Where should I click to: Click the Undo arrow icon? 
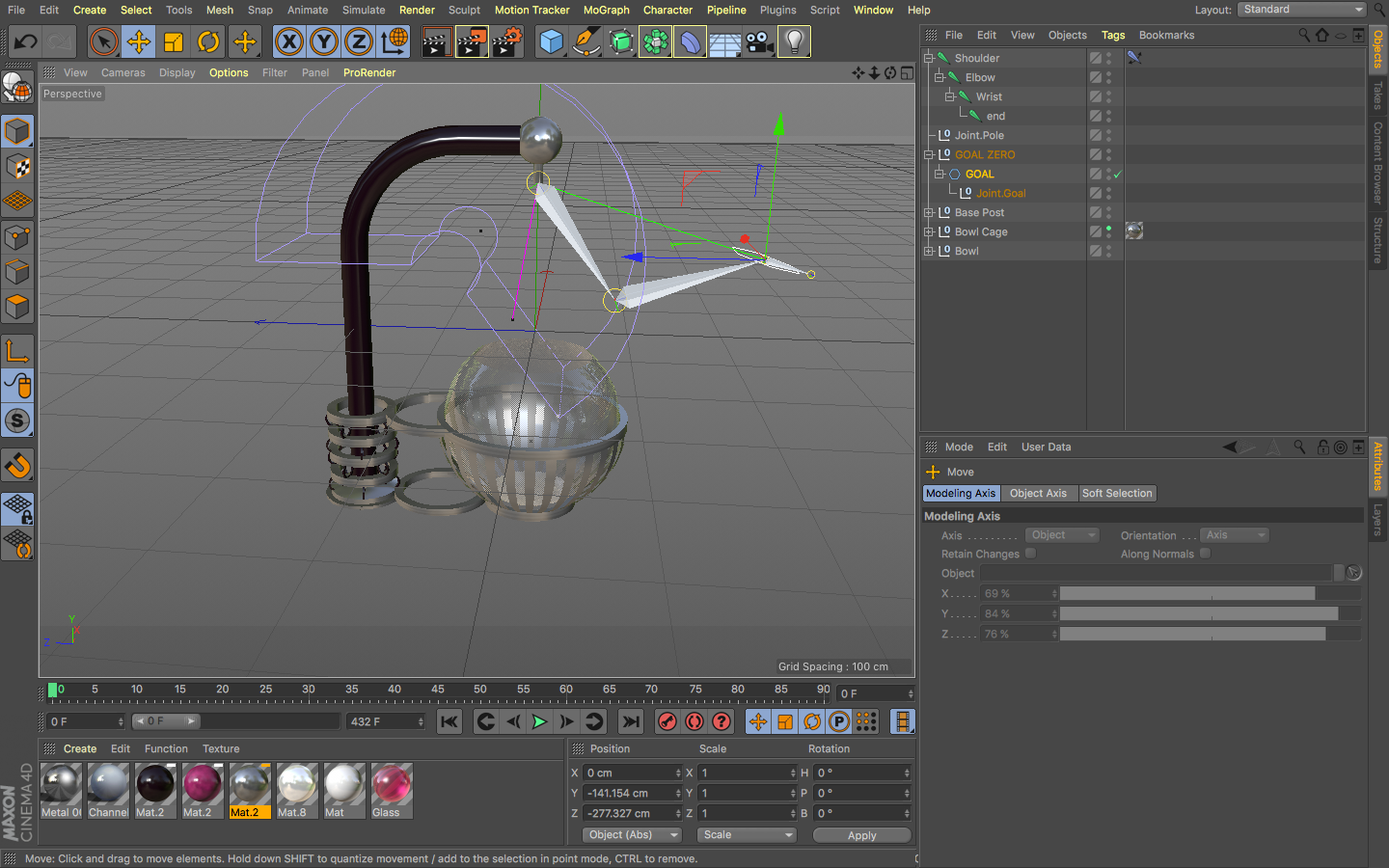tap(26, 41)
